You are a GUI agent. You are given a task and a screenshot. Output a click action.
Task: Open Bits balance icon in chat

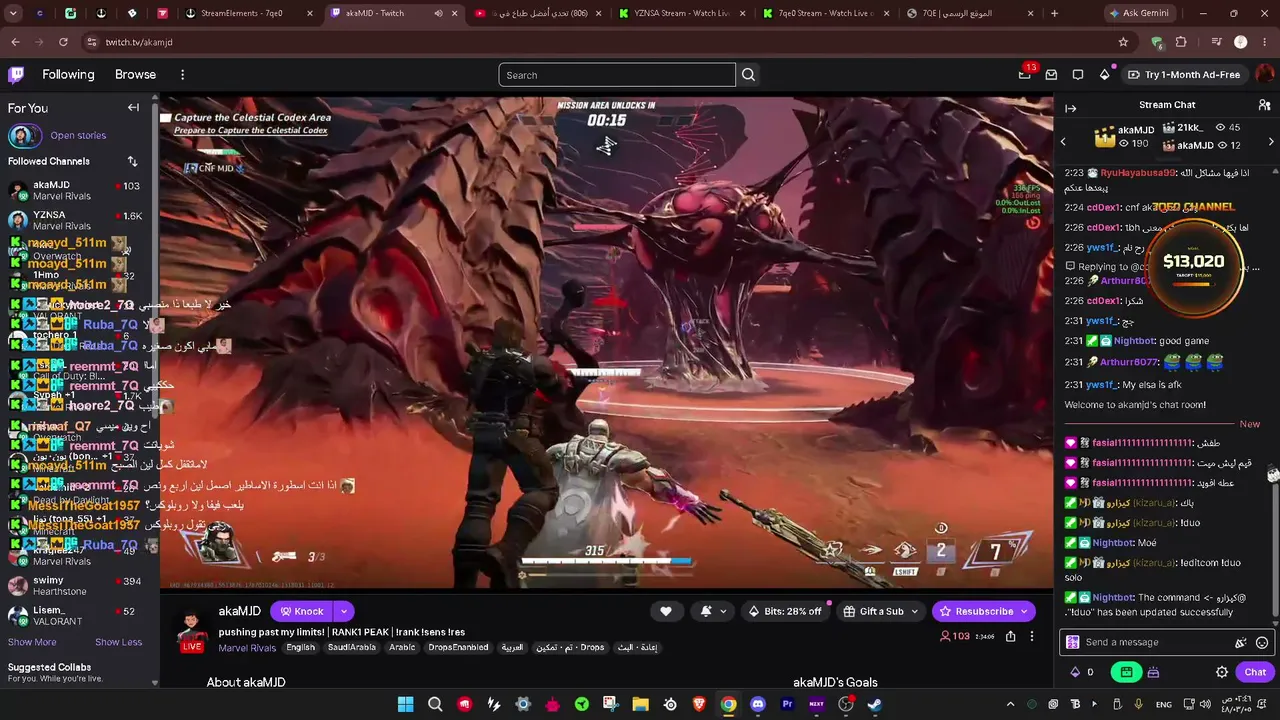tap(1075, 672)
